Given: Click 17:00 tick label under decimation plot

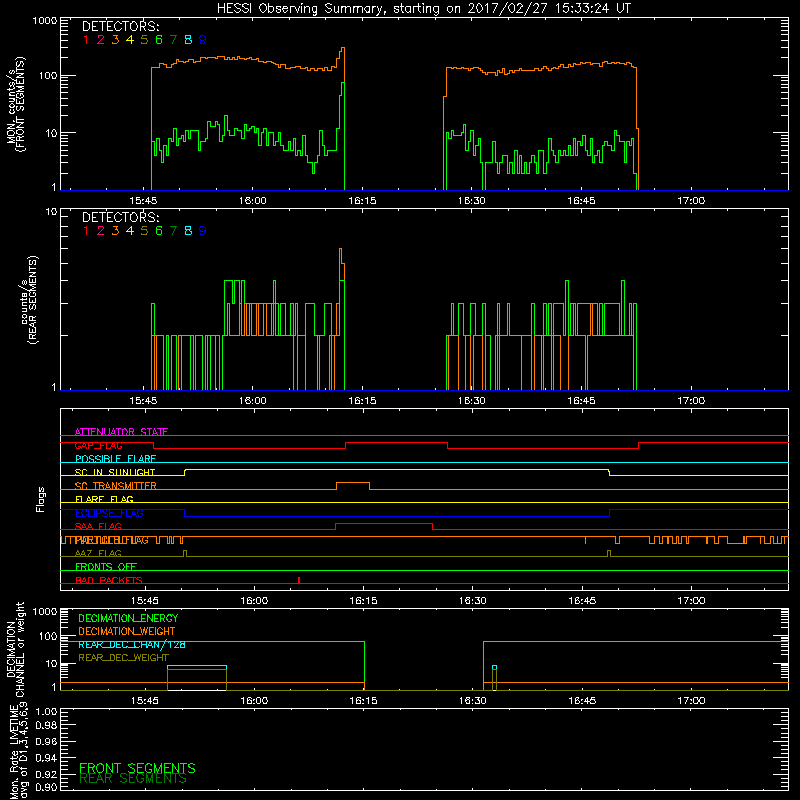Looking at the screenshot, I should (x=691, y=701).
